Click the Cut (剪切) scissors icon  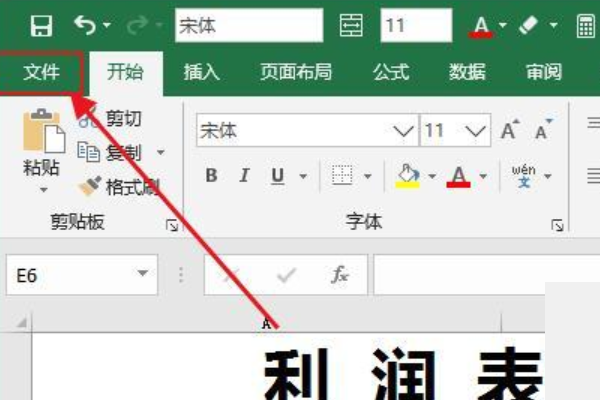(88, 119)
